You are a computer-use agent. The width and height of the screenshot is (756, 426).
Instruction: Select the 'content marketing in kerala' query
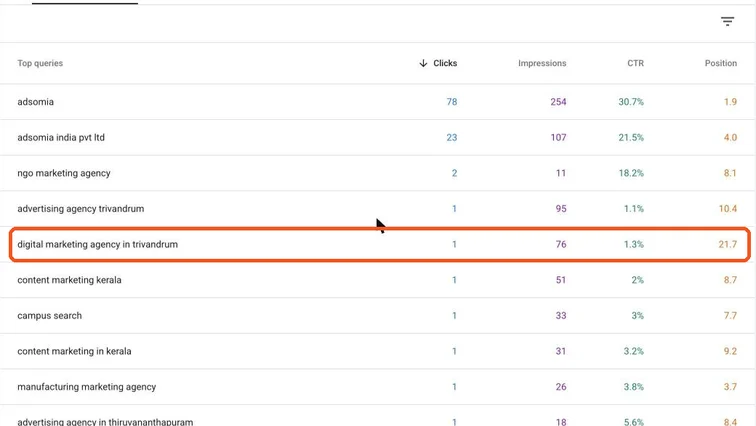point(74,351)
